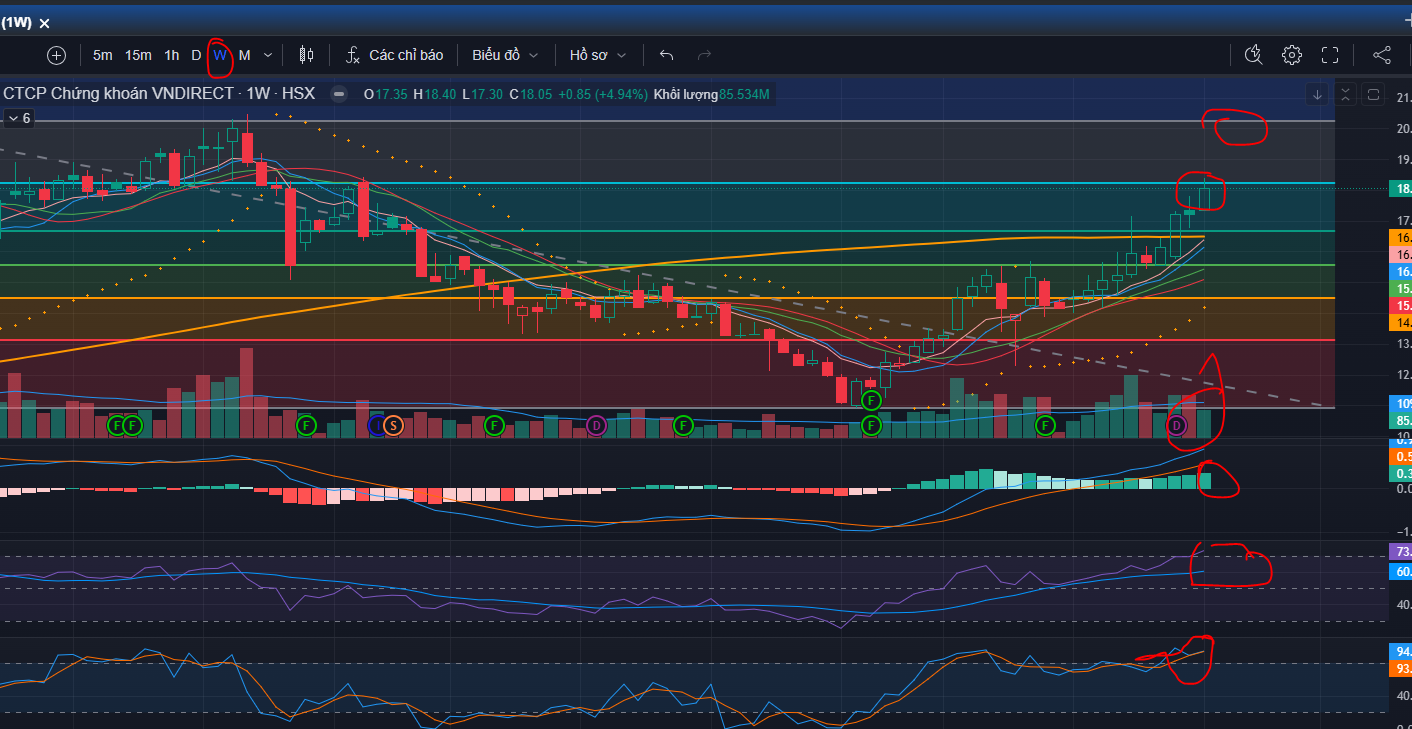This screenshot has height=729, width=1412.
Task: Click the close value C18.05
Action: coord(531,94)
